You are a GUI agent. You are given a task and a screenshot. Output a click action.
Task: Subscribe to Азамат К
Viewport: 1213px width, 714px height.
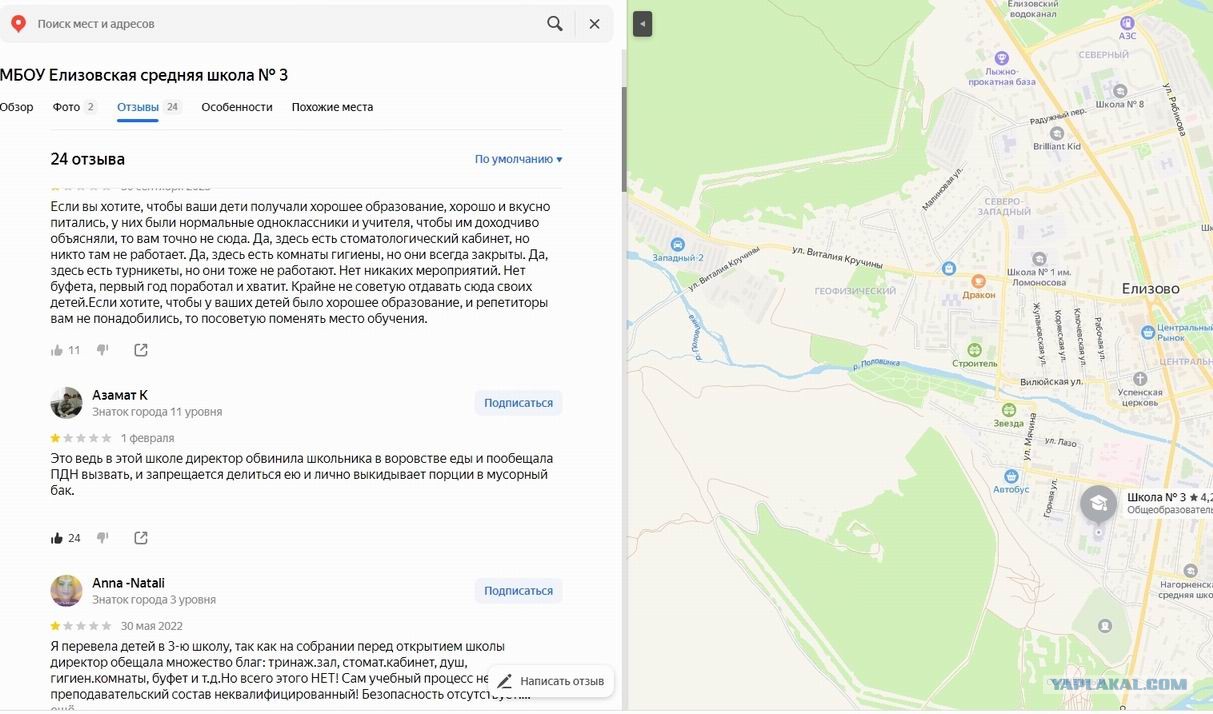coord(518,403)
